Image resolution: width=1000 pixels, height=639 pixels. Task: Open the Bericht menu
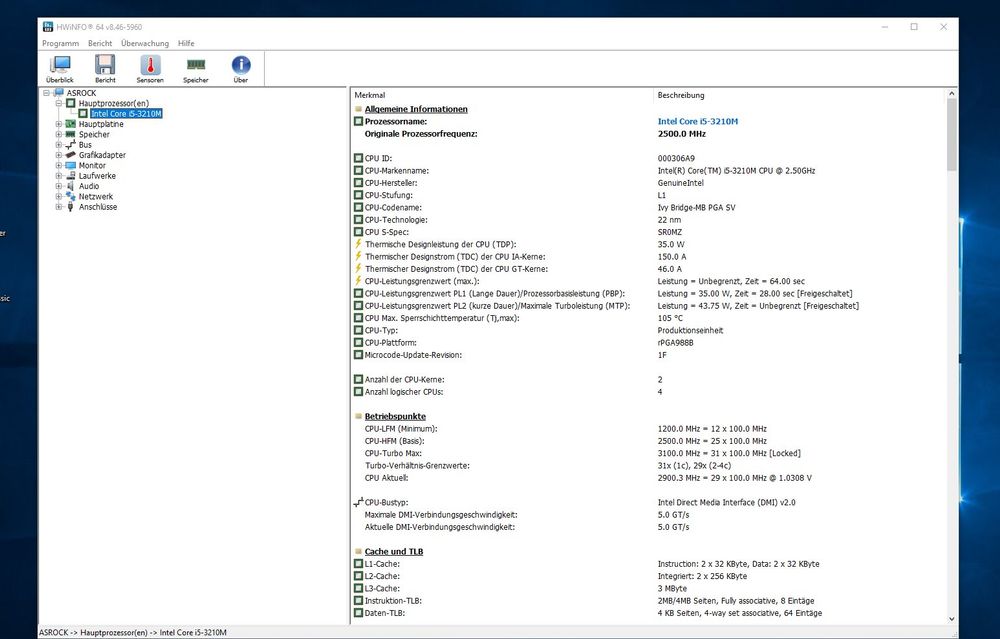pyautogui.click(x=100, y=43)
